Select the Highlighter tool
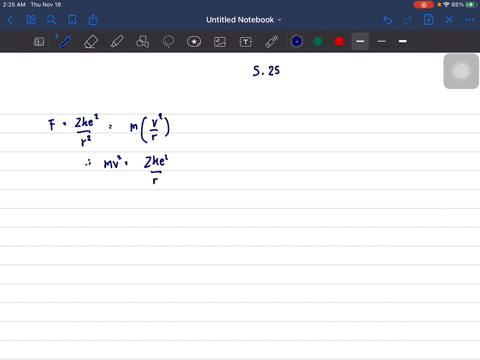This screenshot has width=480, height=360. coord(117,42)
